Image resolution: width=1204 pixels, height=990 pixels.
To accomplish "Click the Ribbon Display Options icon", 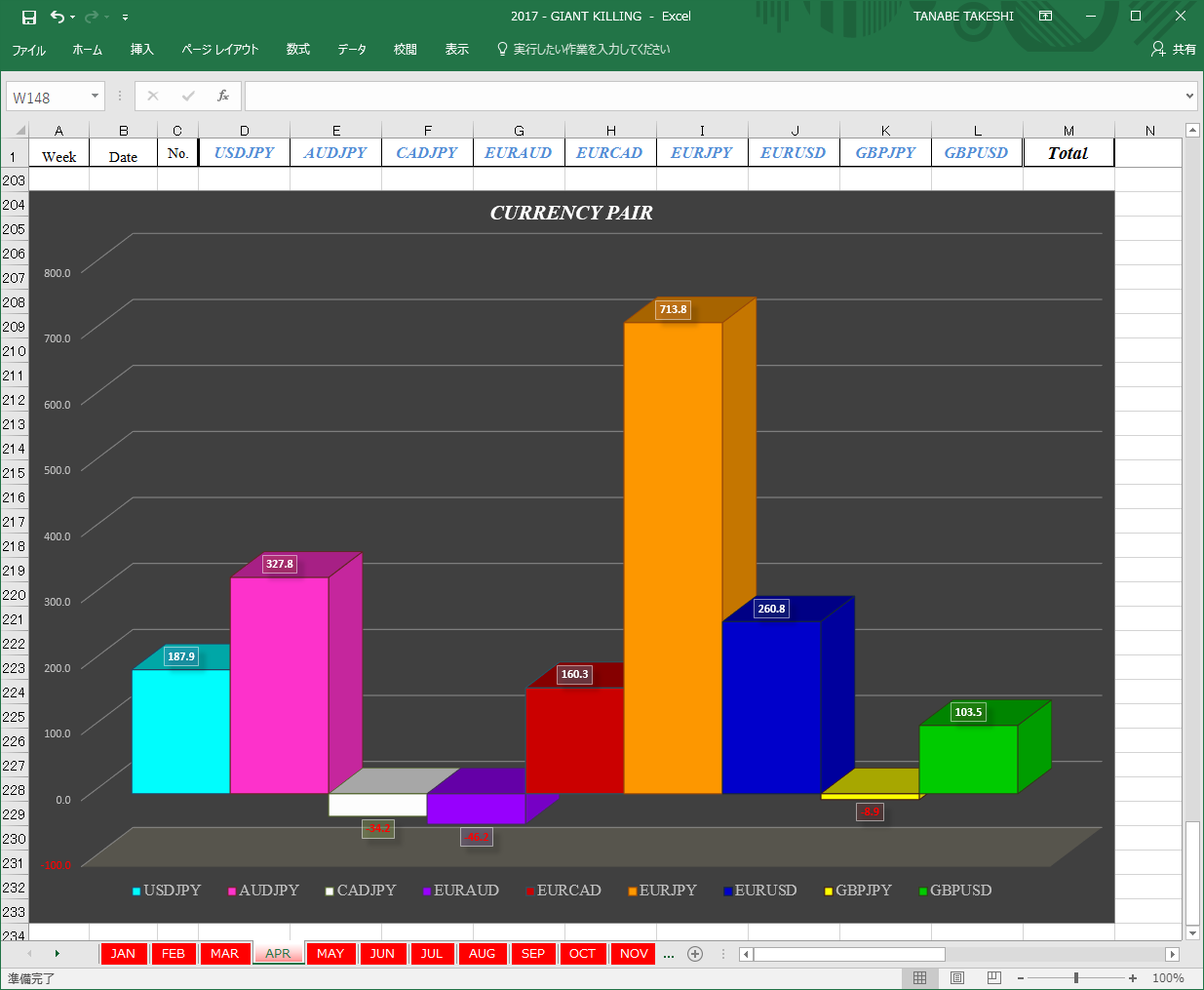I will [x=1045, y=17].
